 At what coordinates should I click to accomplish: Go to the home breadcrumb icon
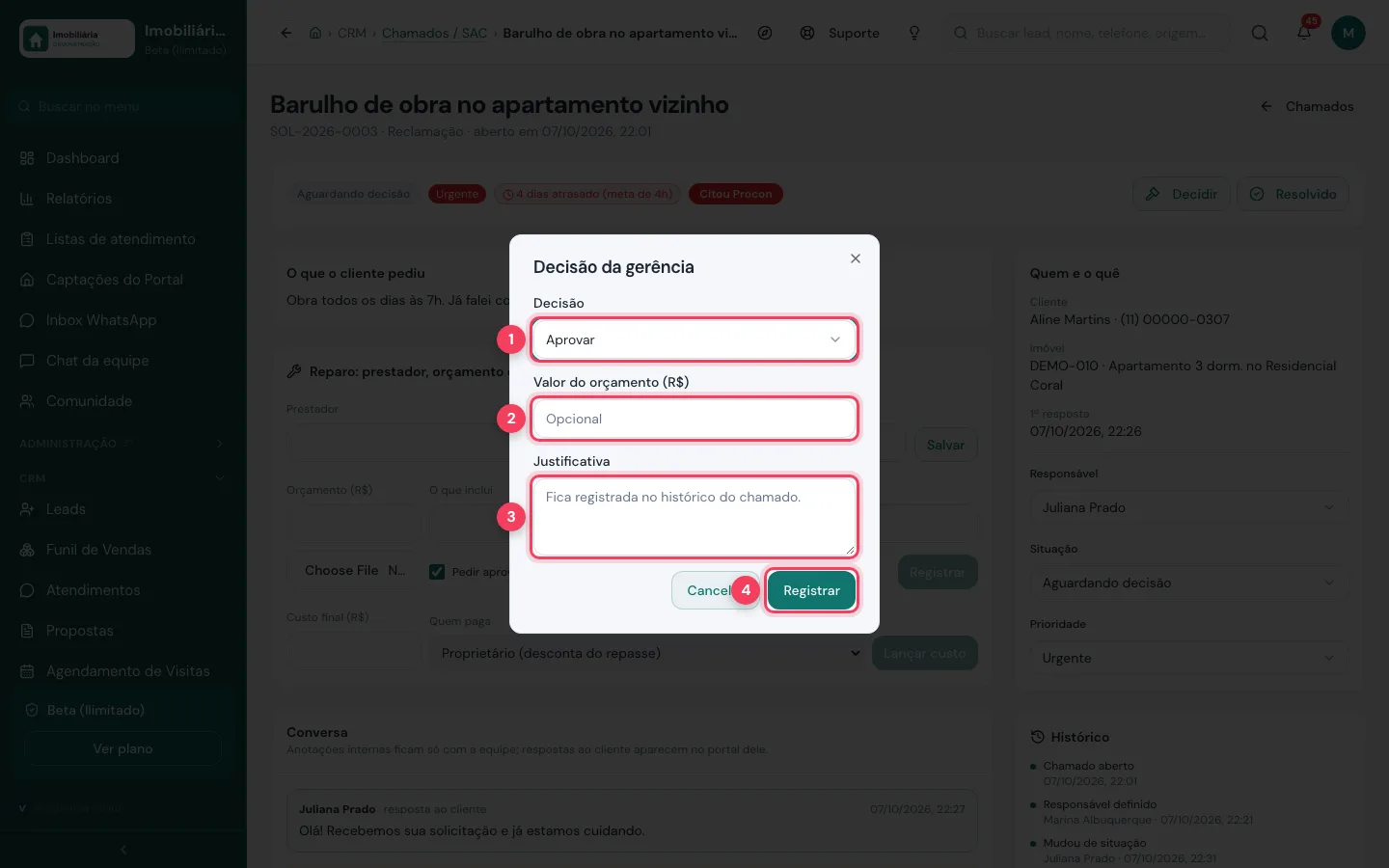pos(315,33)
